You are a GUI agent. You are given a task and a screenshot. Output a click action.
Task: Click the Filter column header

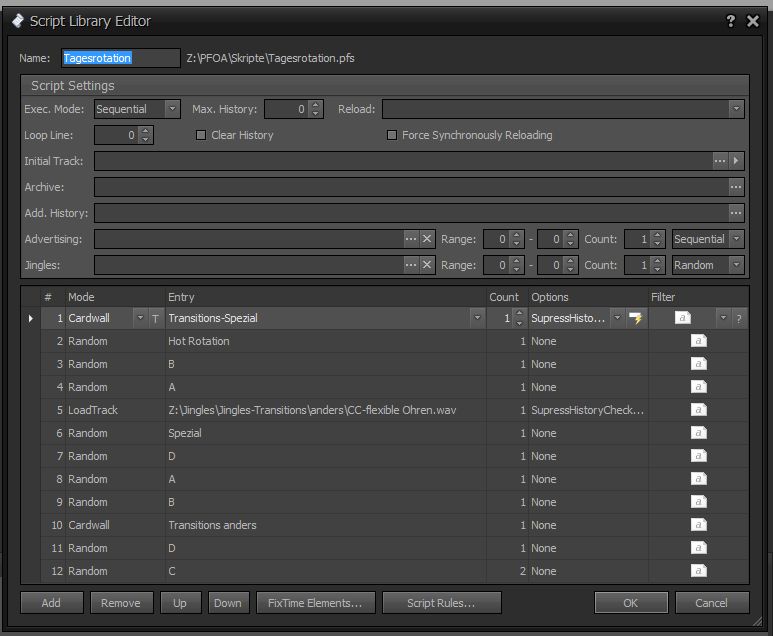coord(698,297)
